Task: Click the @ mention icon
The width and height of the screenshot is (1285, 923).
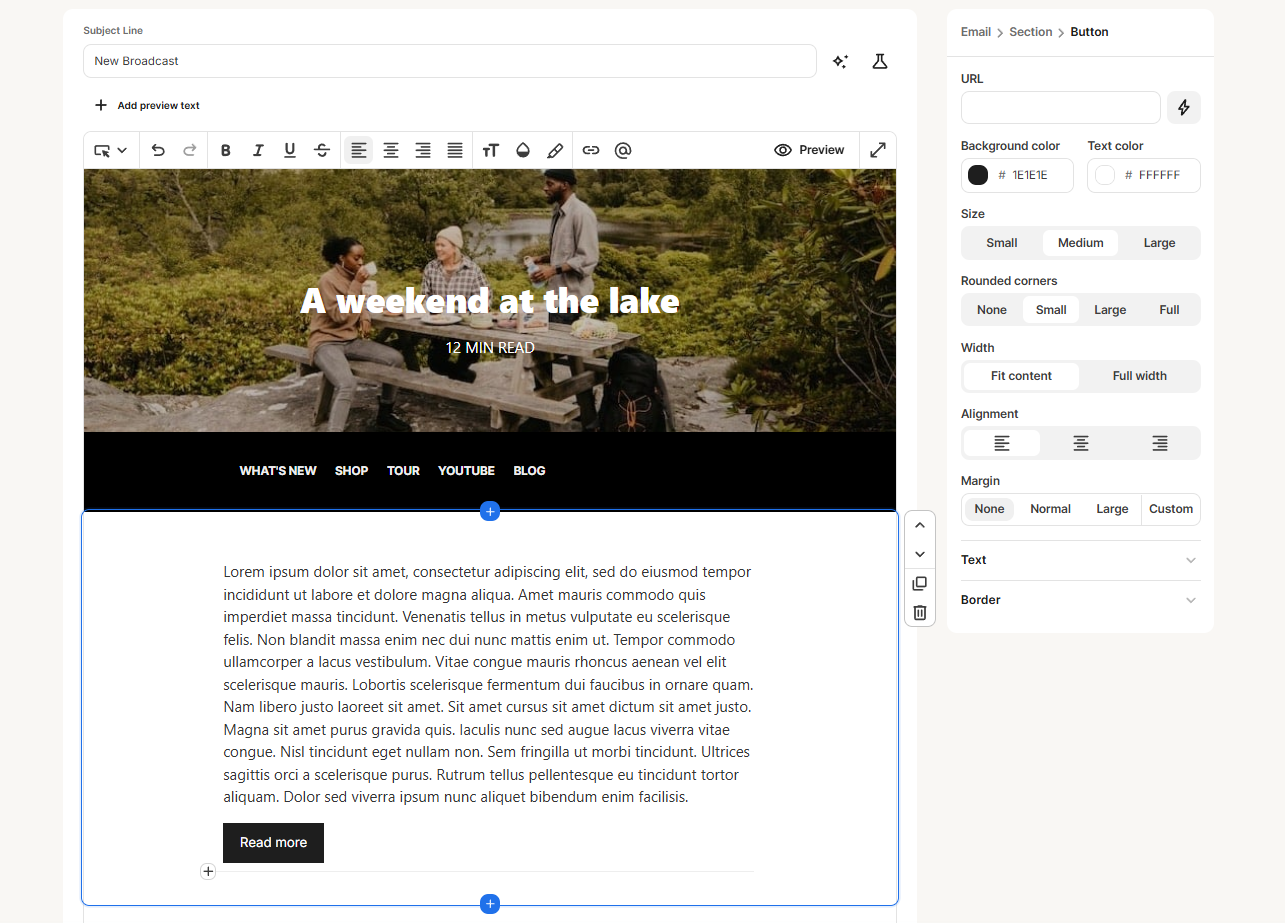Action: (x=622, y=150)
